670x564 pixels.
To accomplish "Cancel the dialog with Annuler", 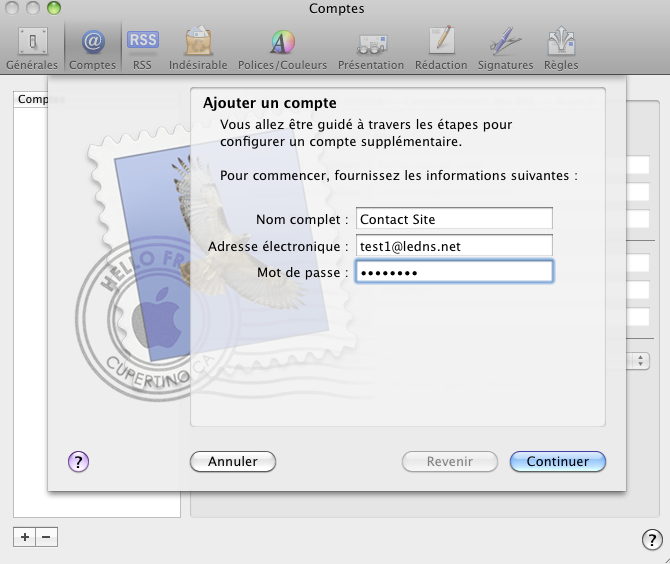I will click(233, 461).
